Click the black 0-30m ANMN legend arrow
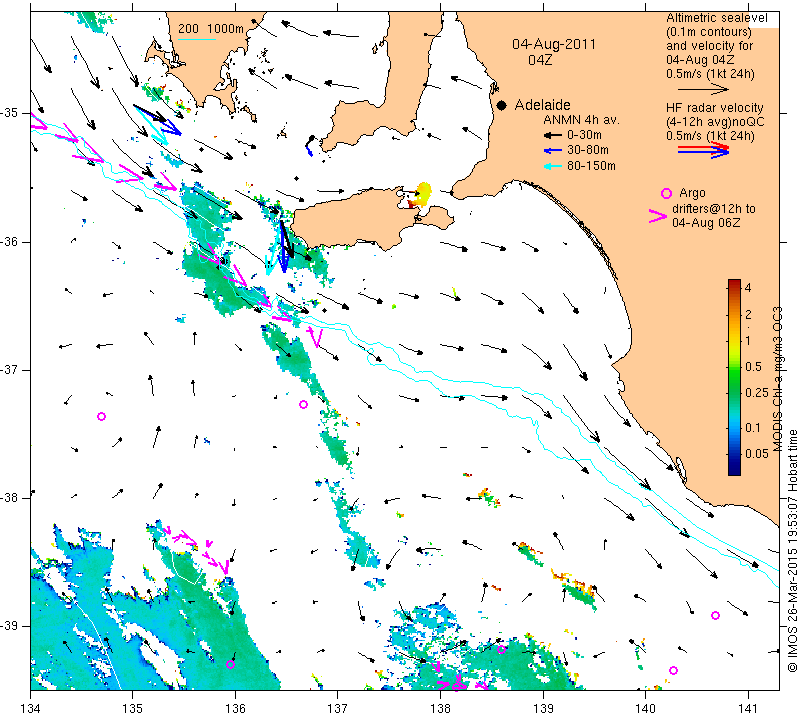 552,135
